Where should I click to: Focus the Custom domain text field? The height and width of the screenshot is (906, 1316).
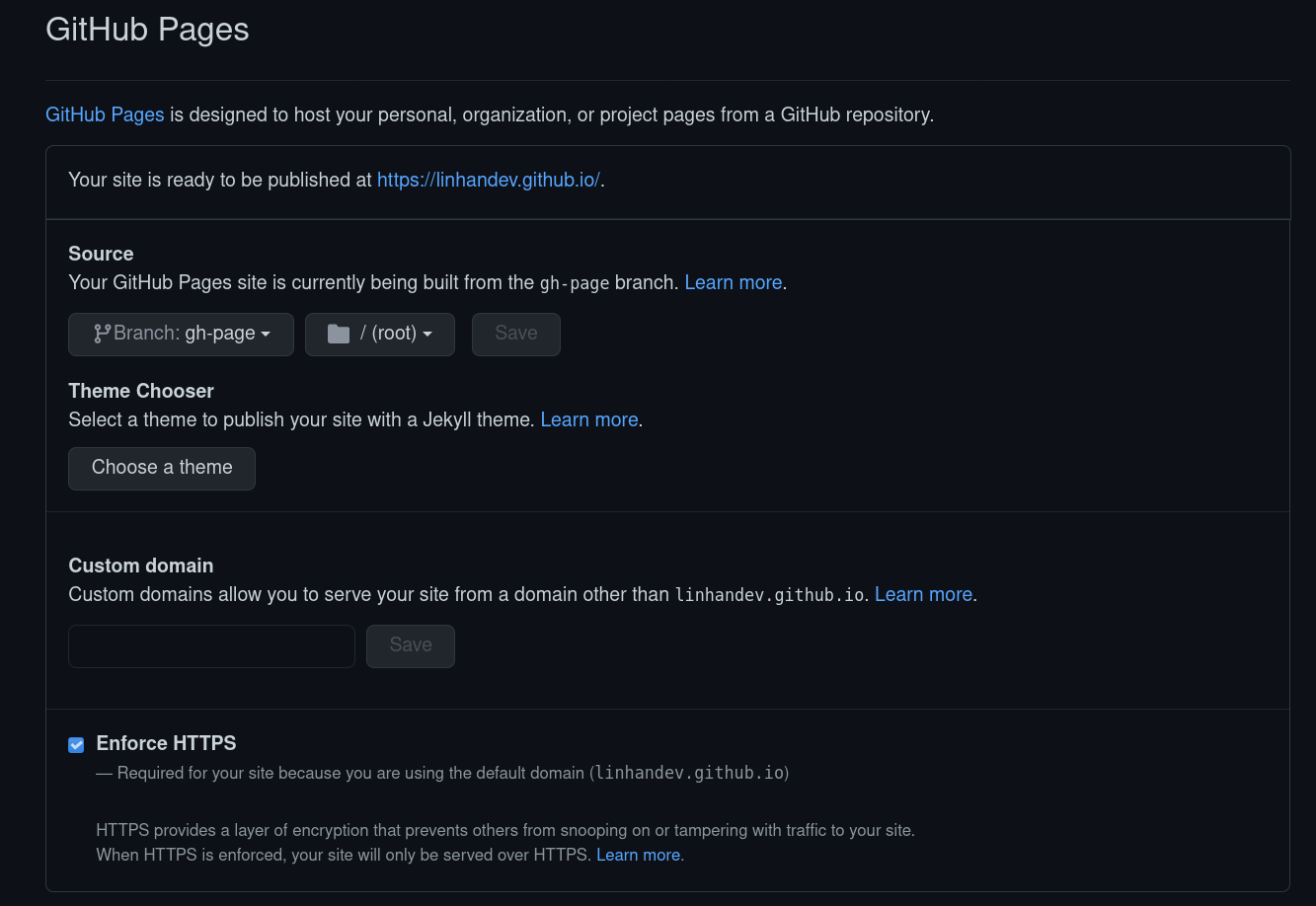[x=211, y=645]
